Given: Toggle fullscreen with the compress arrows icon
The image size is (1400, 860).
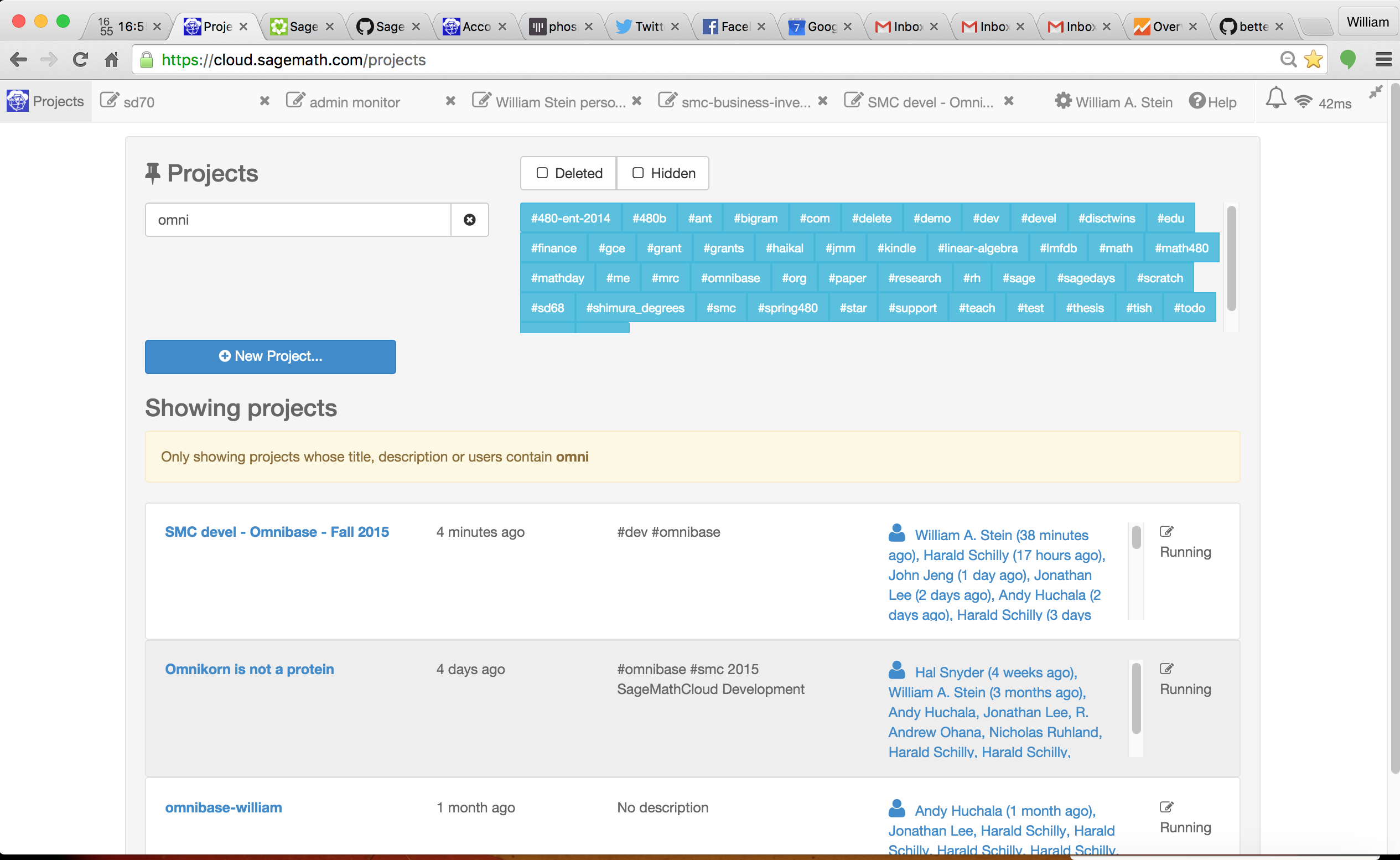Looking at the screenshot, I should [1375, 93].
